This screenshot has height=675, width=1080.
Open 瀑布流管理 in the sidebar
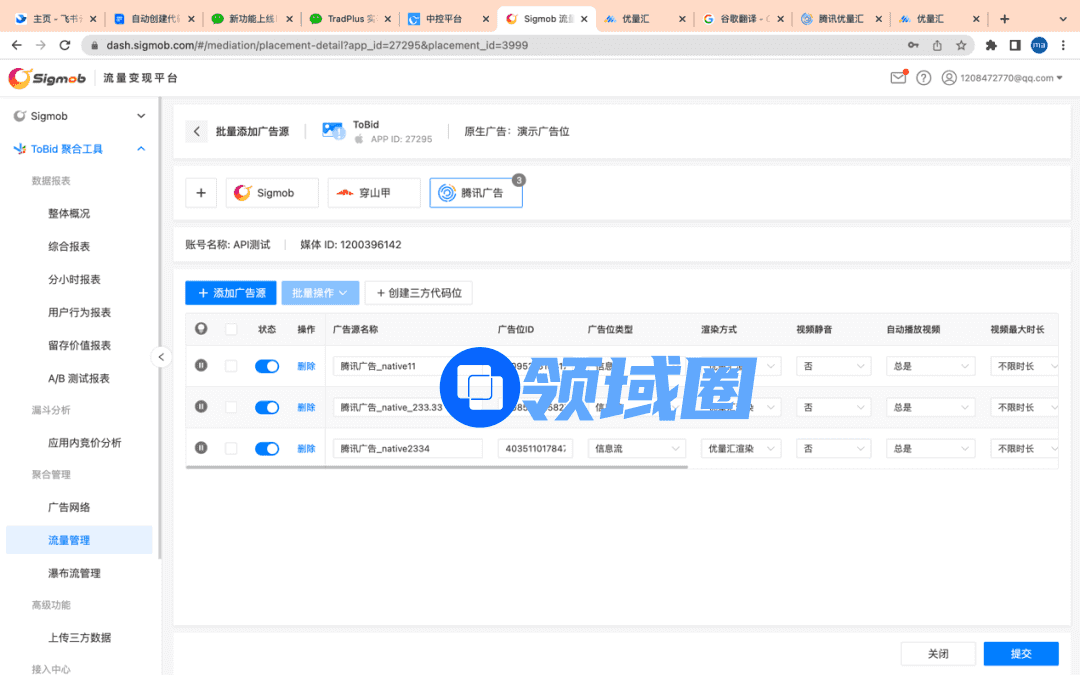pos(75,573)
